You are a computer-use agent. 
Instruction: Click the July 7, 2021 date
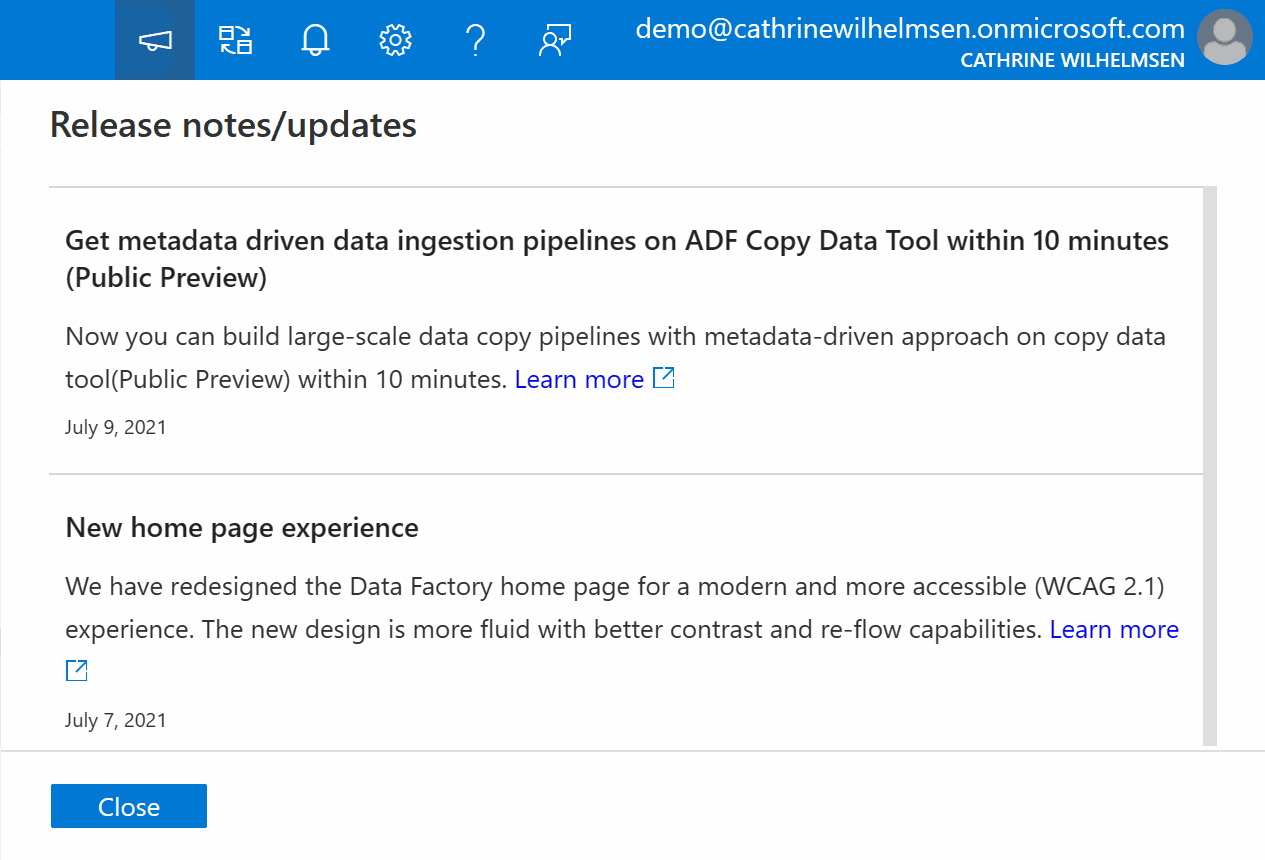point(116,720)
